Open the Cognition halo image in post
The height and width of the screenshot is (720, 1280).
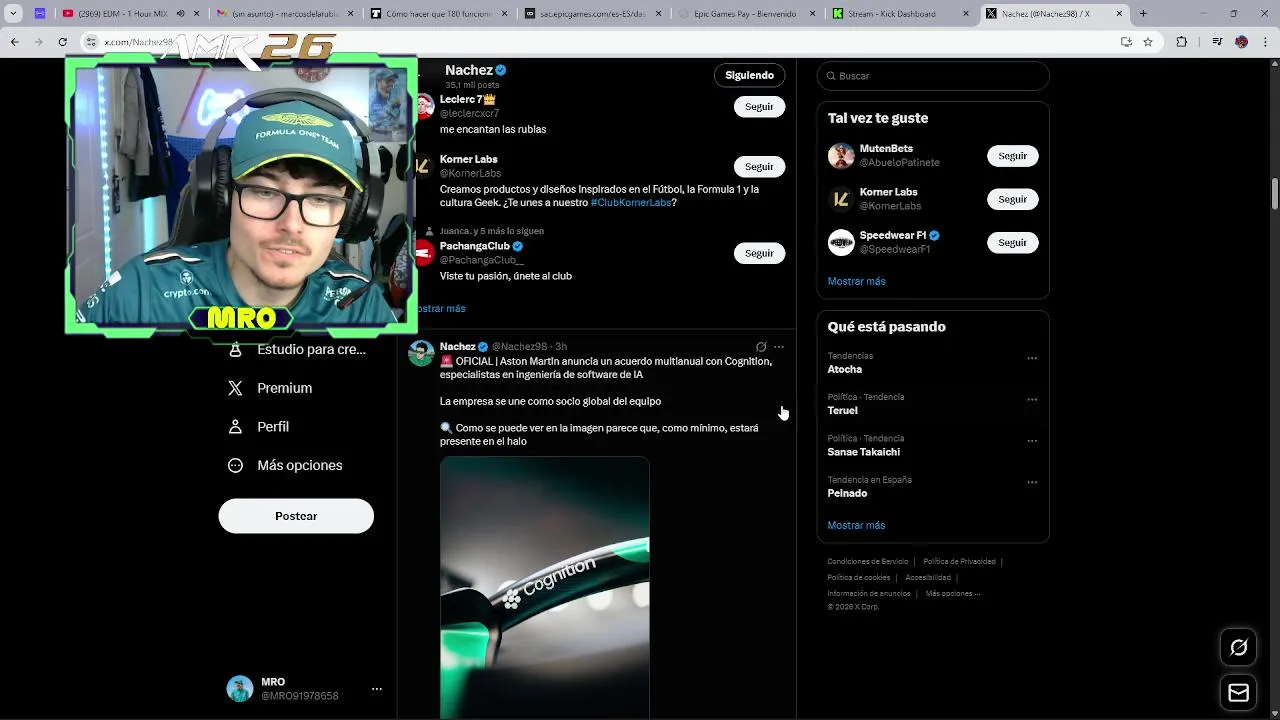tap(545, 587)
